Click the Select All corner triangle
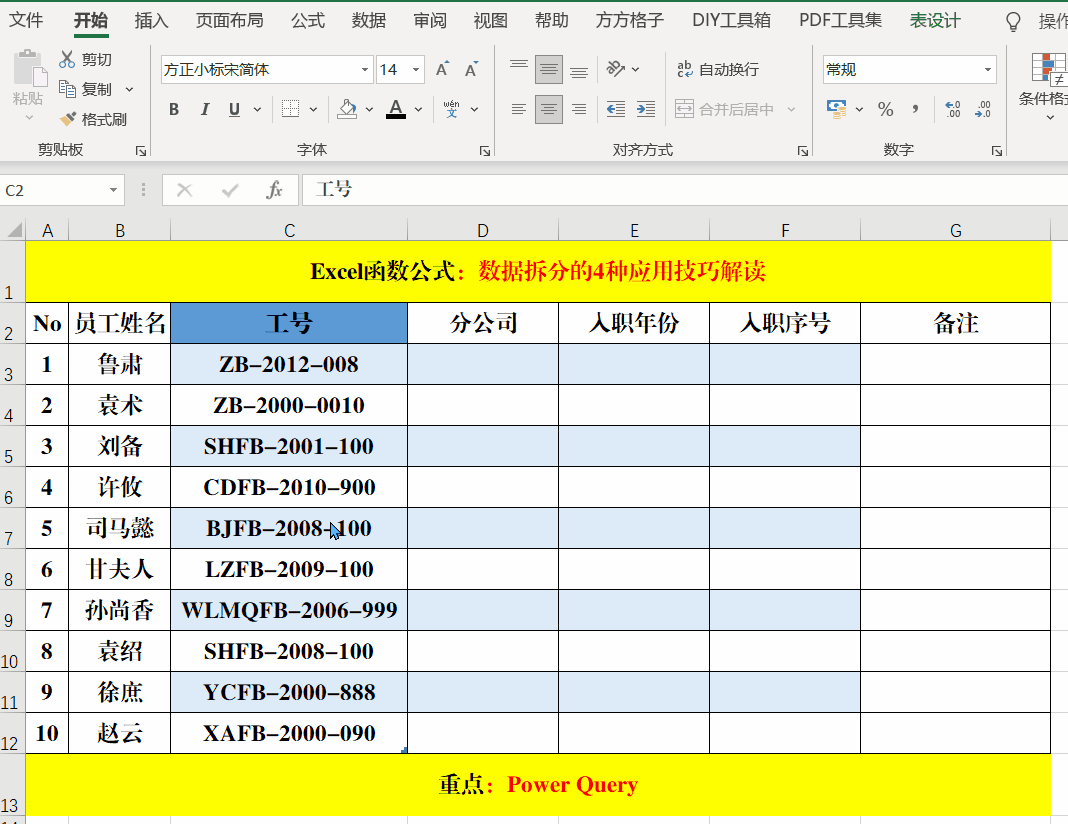 [14, 230]
